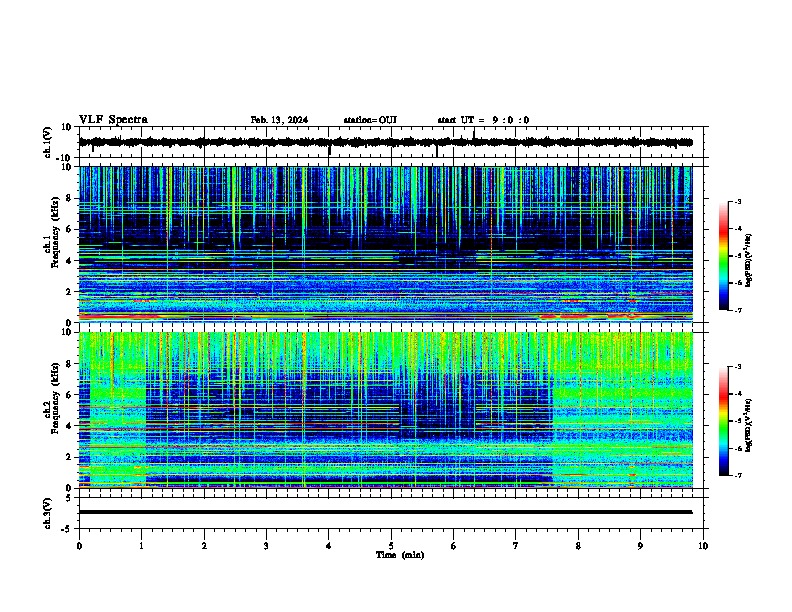Click the "station=OUI" header label

point(370,120)
